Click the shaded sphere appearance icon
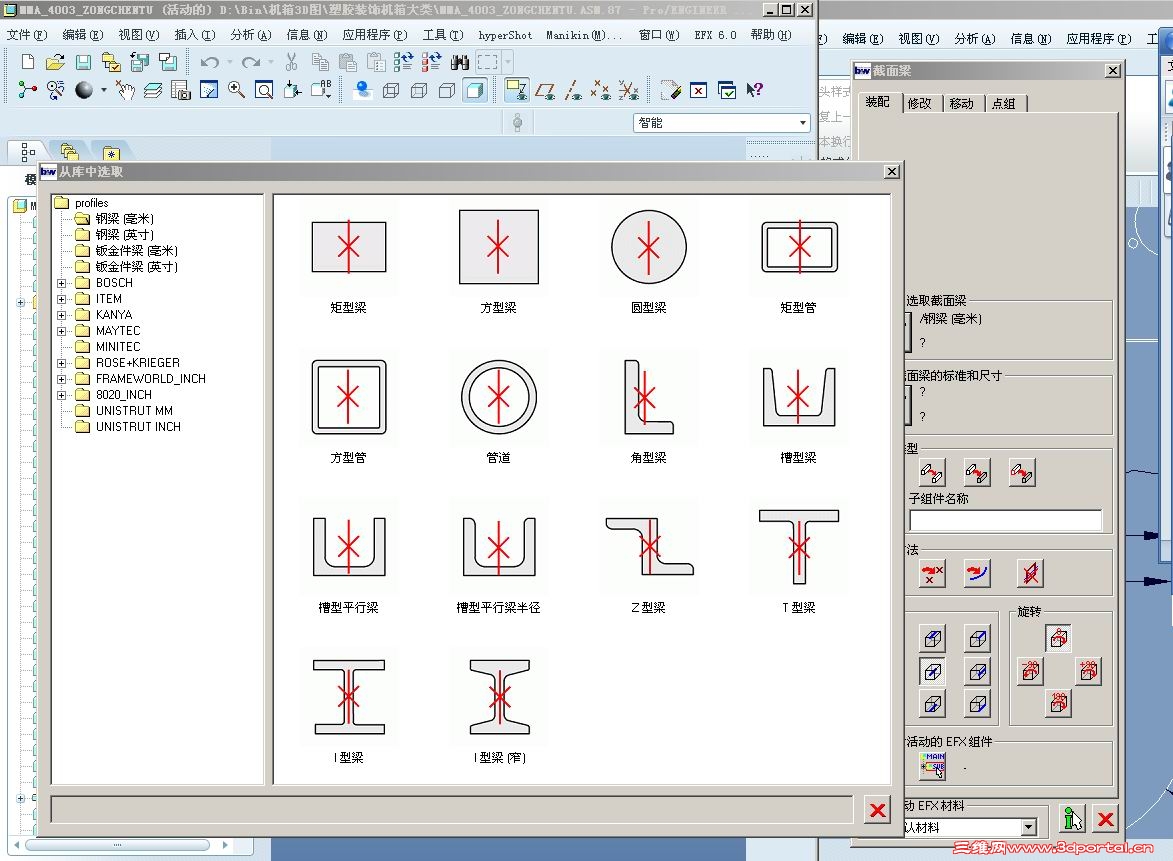 [84, 91]
